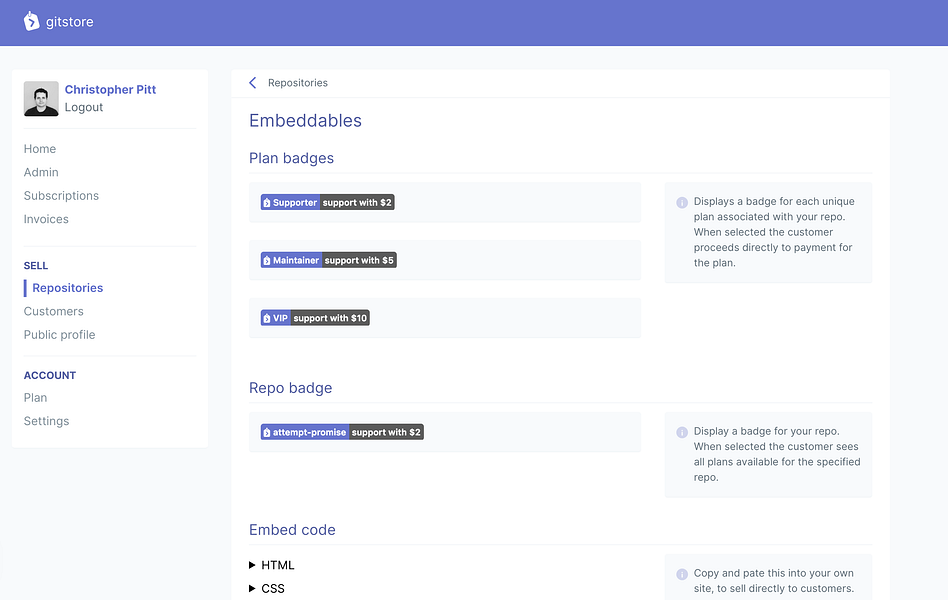
Task: Click the SELL sidebar section label
Action: tap(36, 266)
